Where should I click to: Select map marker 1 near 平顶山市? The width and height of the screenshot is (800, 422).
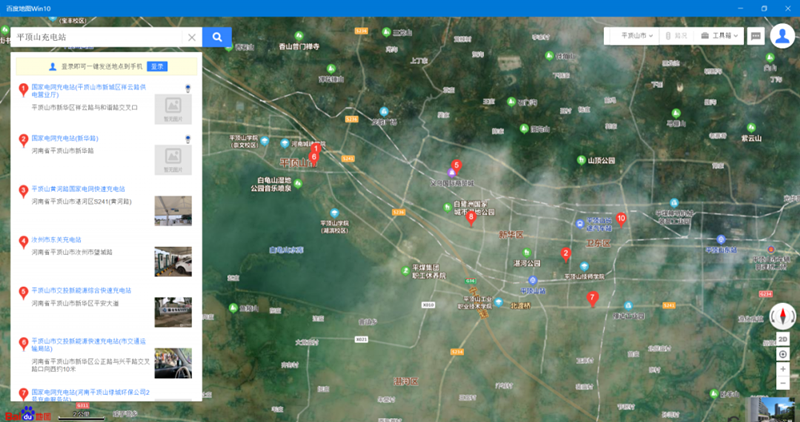coord(316,148)
